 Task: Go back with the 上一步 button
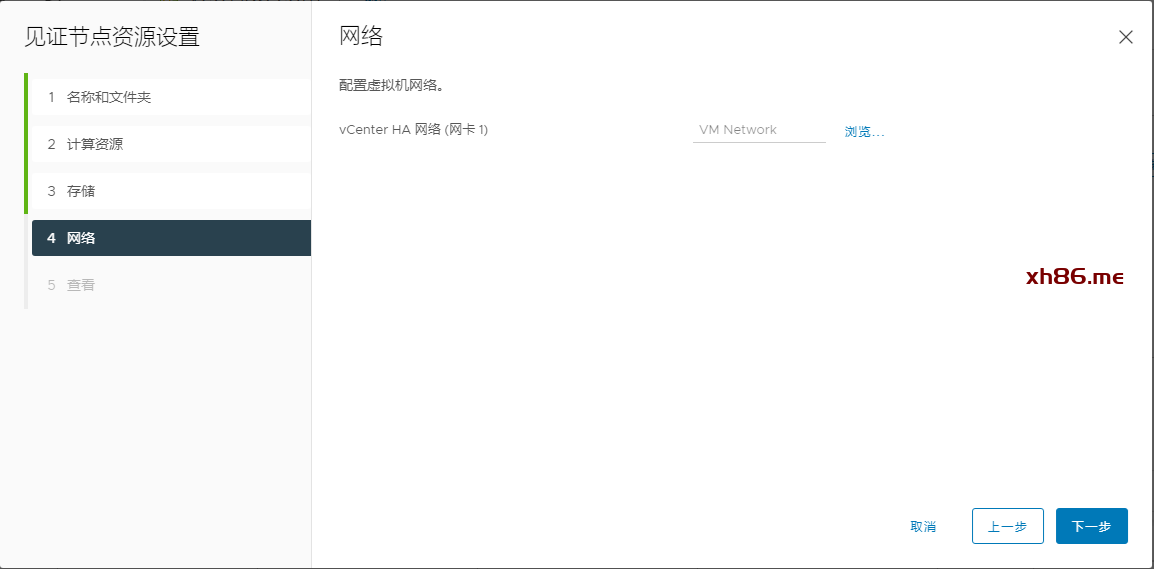coord(1007,526)
